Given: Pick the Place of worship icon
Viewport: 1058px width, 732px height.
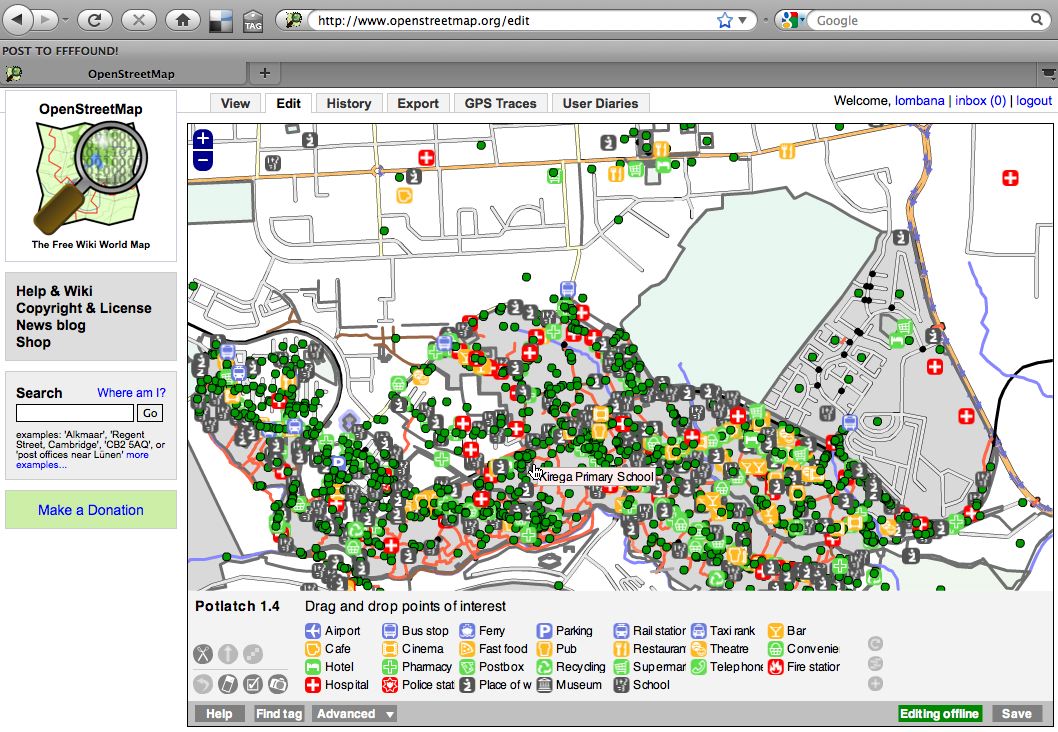Looking at the screenshot, I should (467, 685).
